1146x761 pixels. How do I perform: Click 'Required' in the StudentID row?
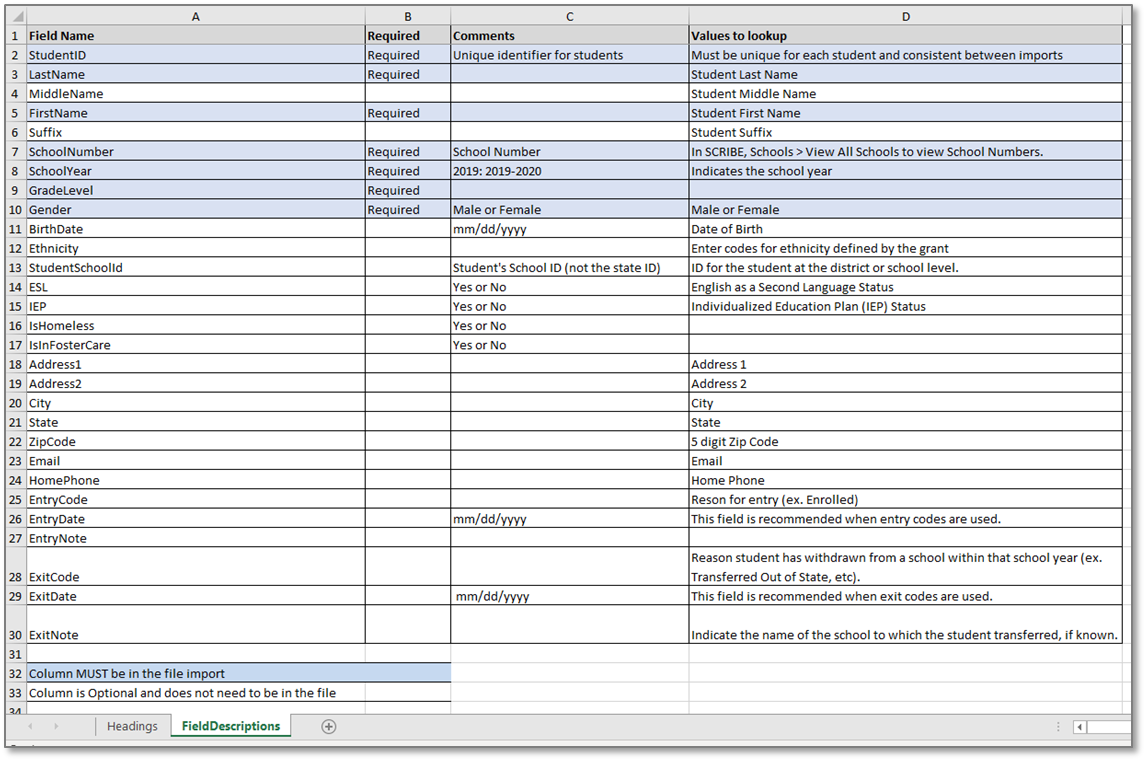click(x=408, y=55)
